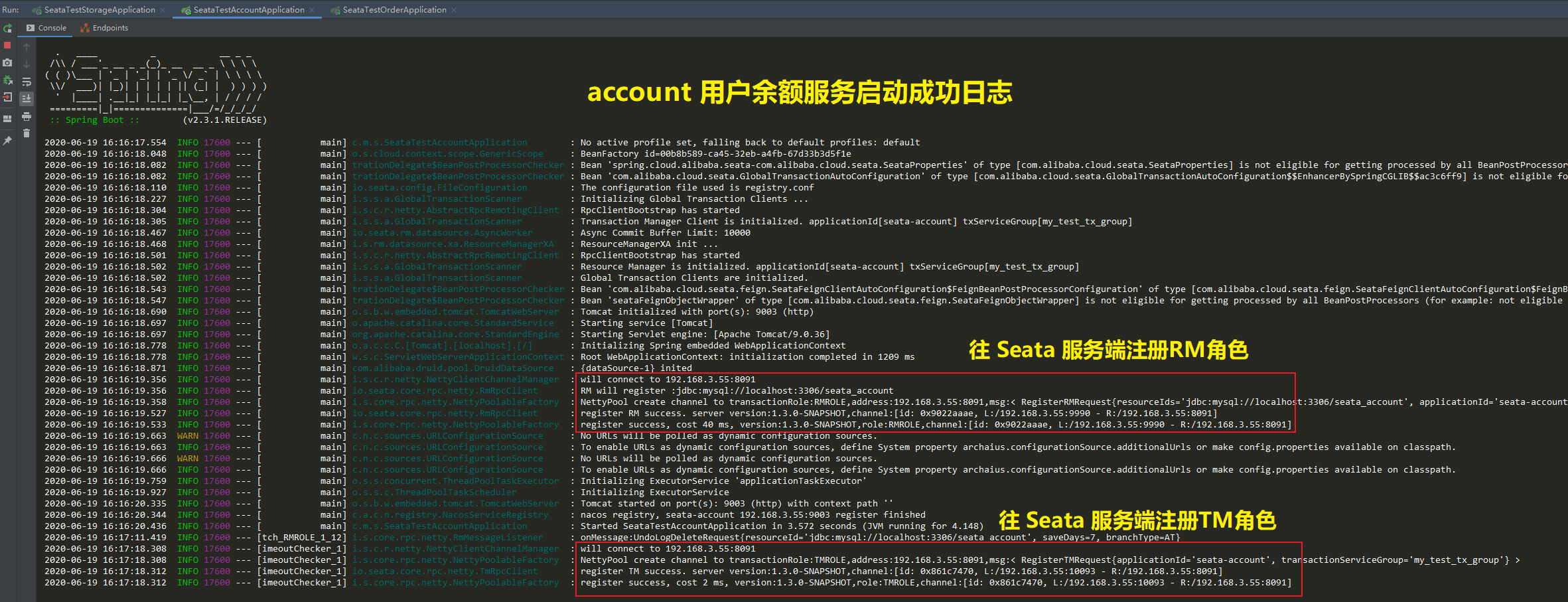Click the i.s.core.rpc.netty.RmMessageListener logger name
Viewport: 1568px width, 602px height.
point(447,538)
